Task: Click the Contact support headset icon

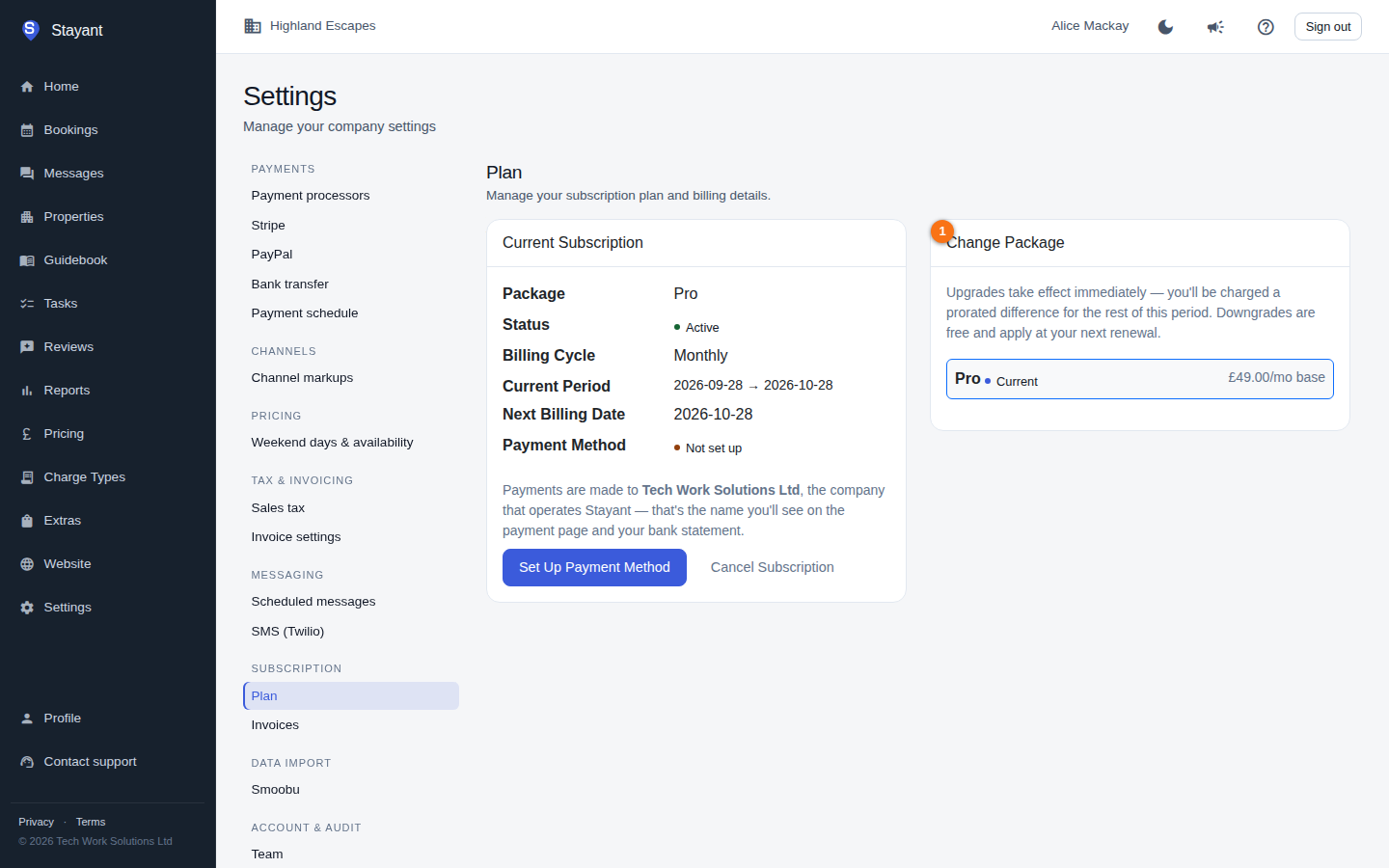Action: 27,762
